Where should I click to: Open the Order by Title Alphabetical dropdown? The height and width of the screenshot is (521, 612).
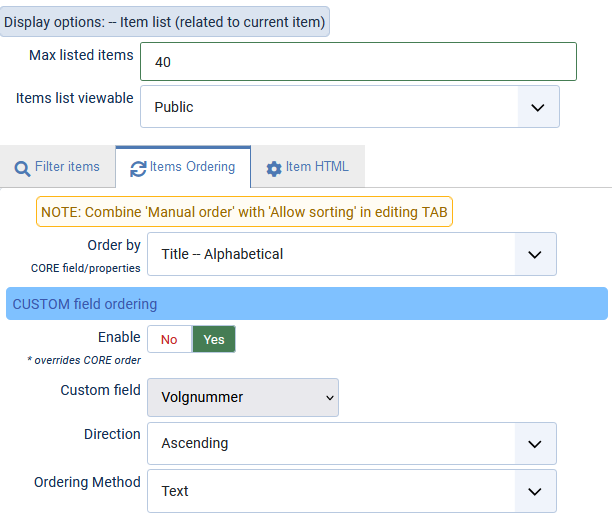point(352,254)
